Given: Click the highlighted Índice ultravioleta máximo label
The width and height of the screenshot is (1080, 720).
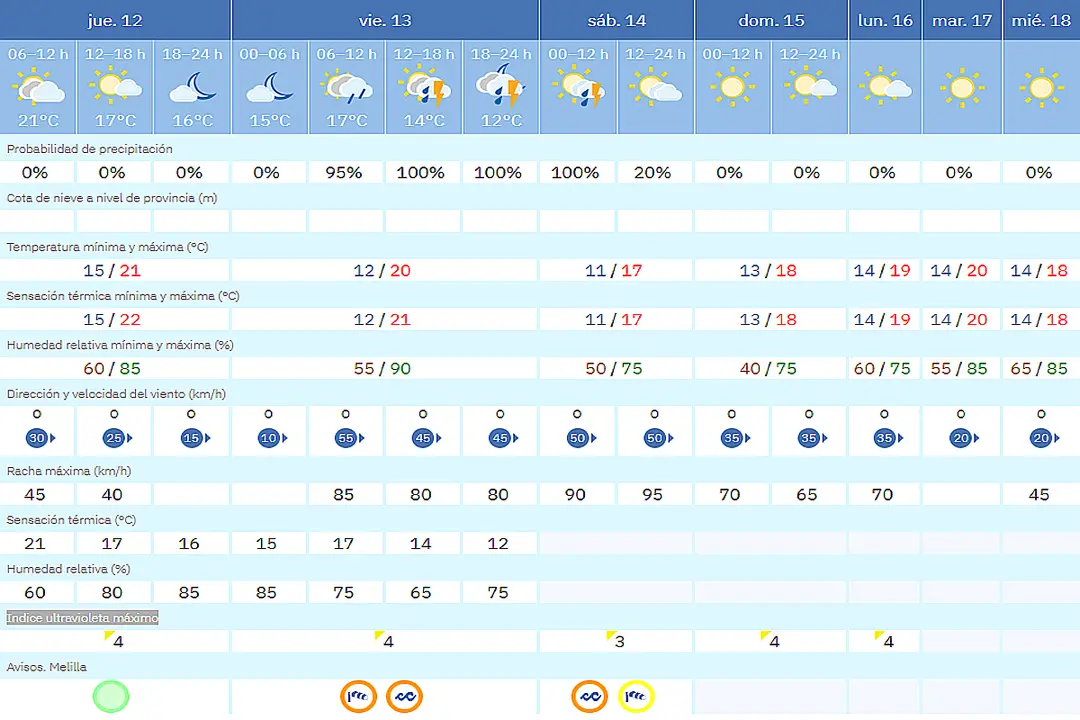Looking at the screenshot, I should tap(83, 617).
